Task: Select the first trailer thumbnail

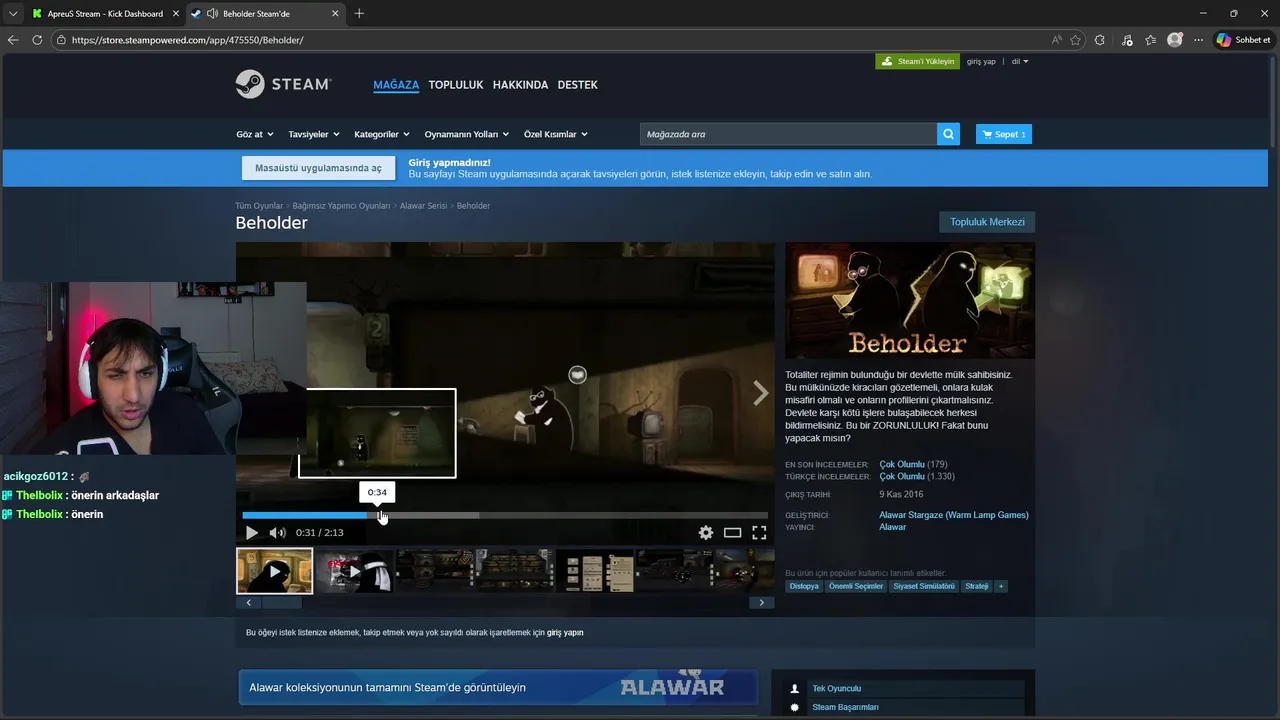Action: (x=274, y=571)
